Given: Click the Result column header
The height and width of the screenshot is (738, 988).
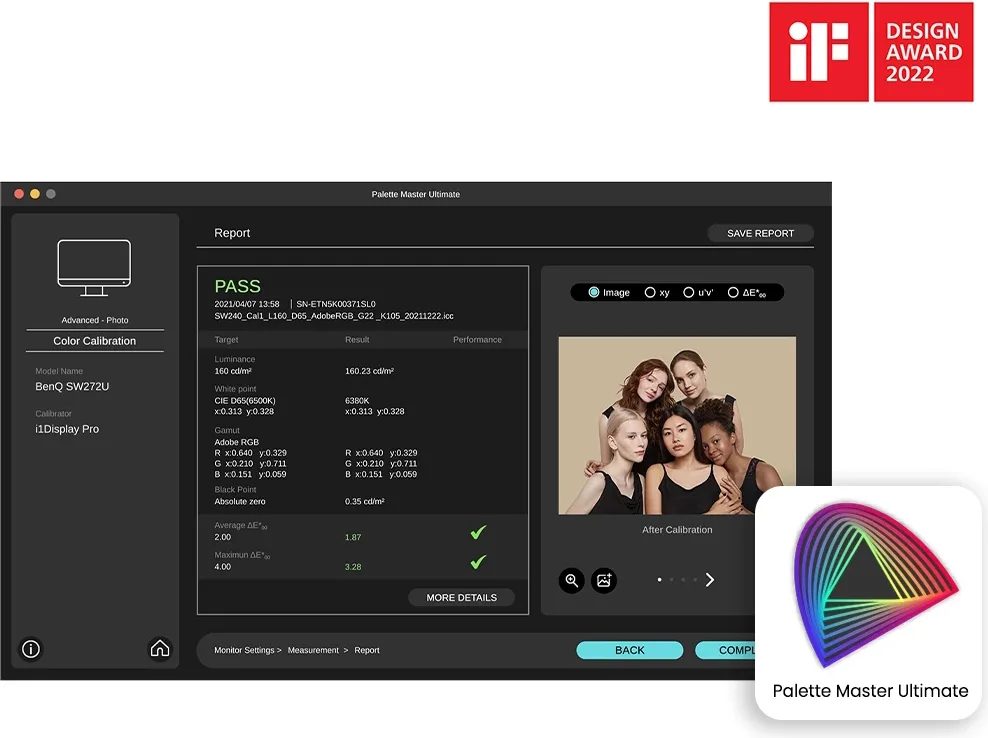Looking at the screenshot, I should (x=357, y=340).
